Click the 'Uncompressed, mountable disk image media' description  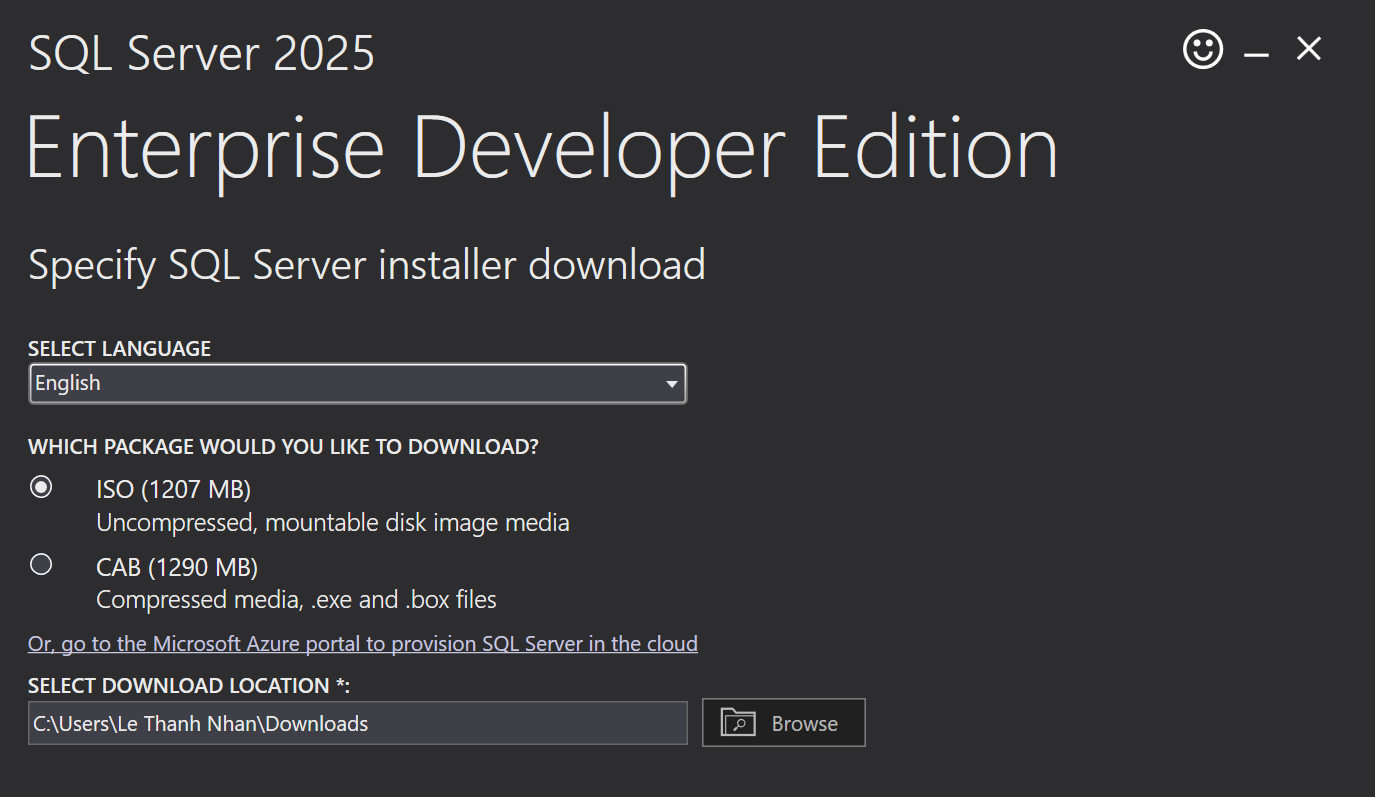click(x=332, y=522)
